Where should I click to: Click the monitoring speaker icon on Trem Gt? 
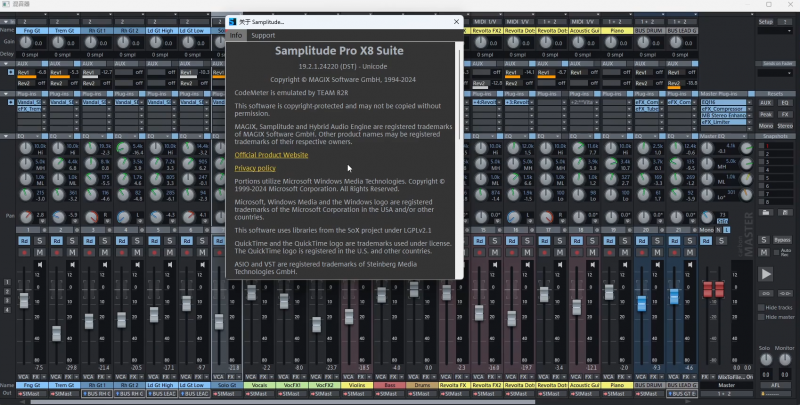point(72,265)
